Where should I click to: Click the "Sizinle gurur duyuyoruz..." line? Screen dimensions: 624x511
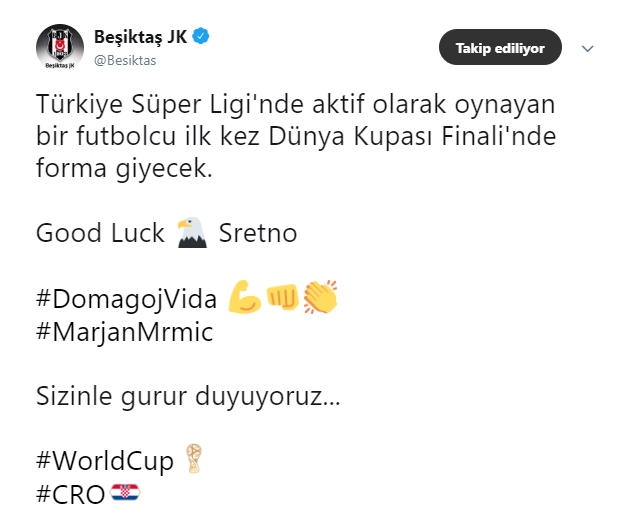click(x=188, y=396)
